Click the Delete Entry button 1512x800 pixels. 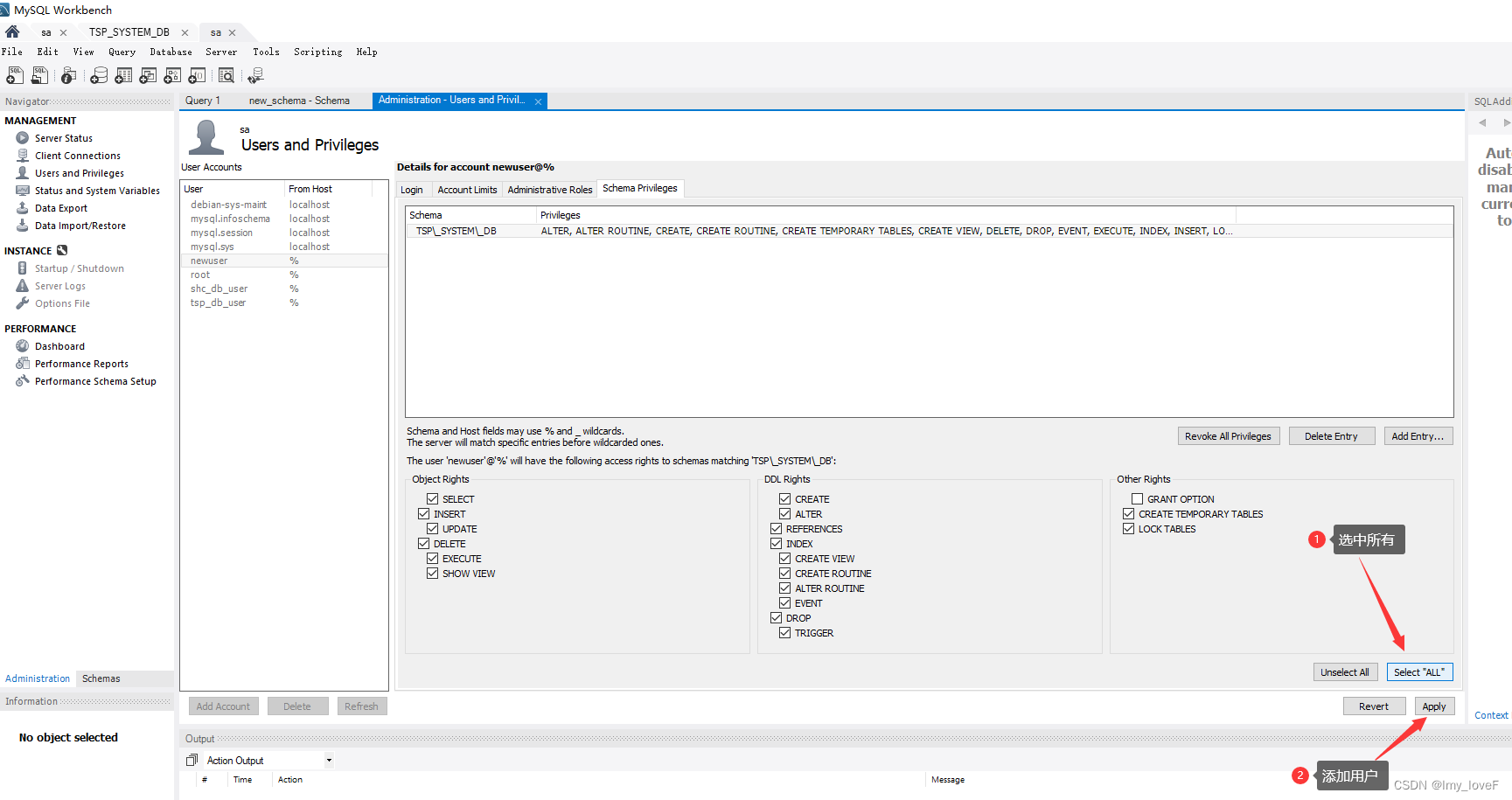1331,436
